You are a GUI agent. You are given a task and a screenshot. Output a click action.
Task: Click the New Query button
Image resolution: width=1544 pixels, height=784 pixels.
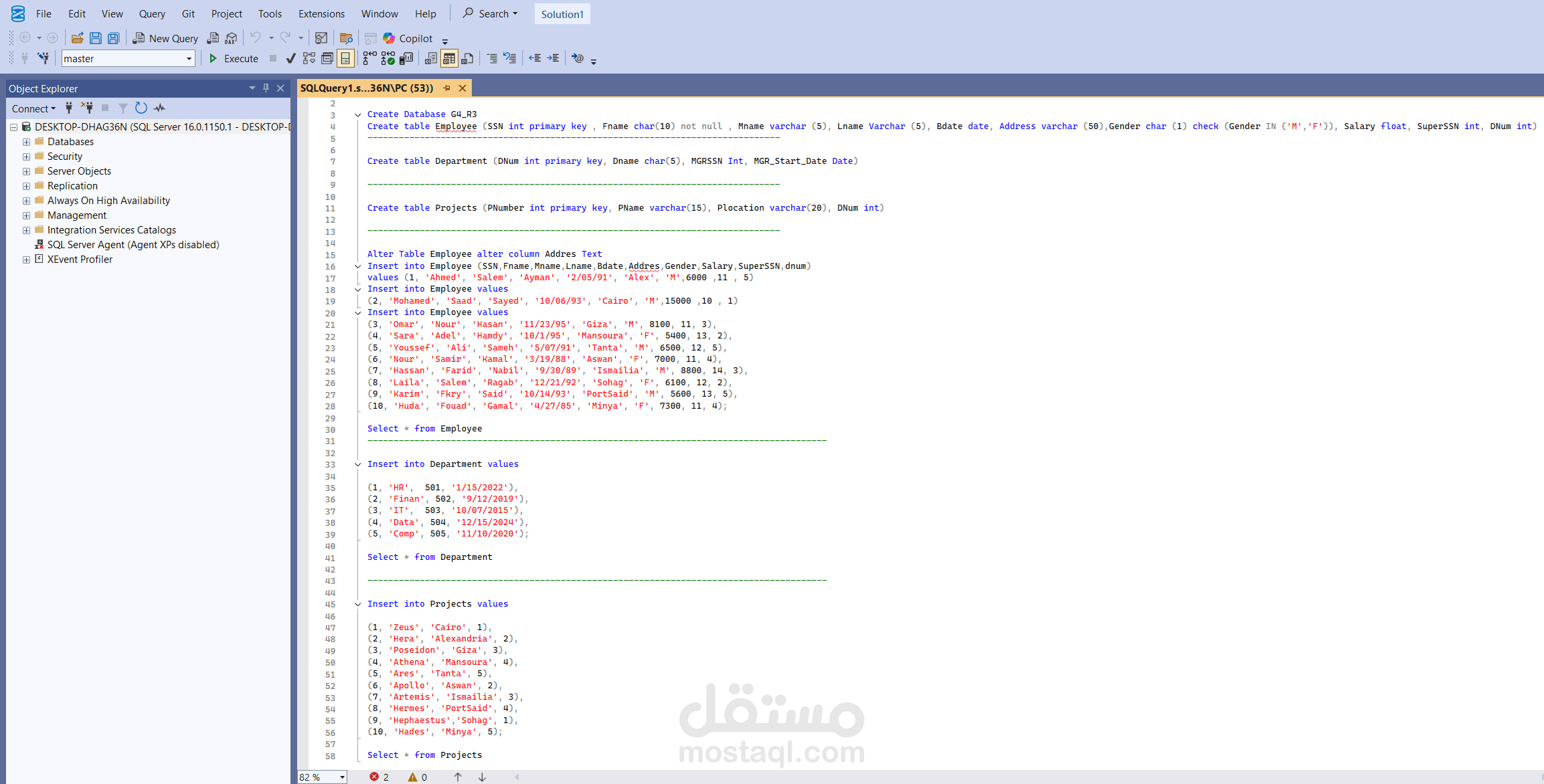(x=165, y=38)
